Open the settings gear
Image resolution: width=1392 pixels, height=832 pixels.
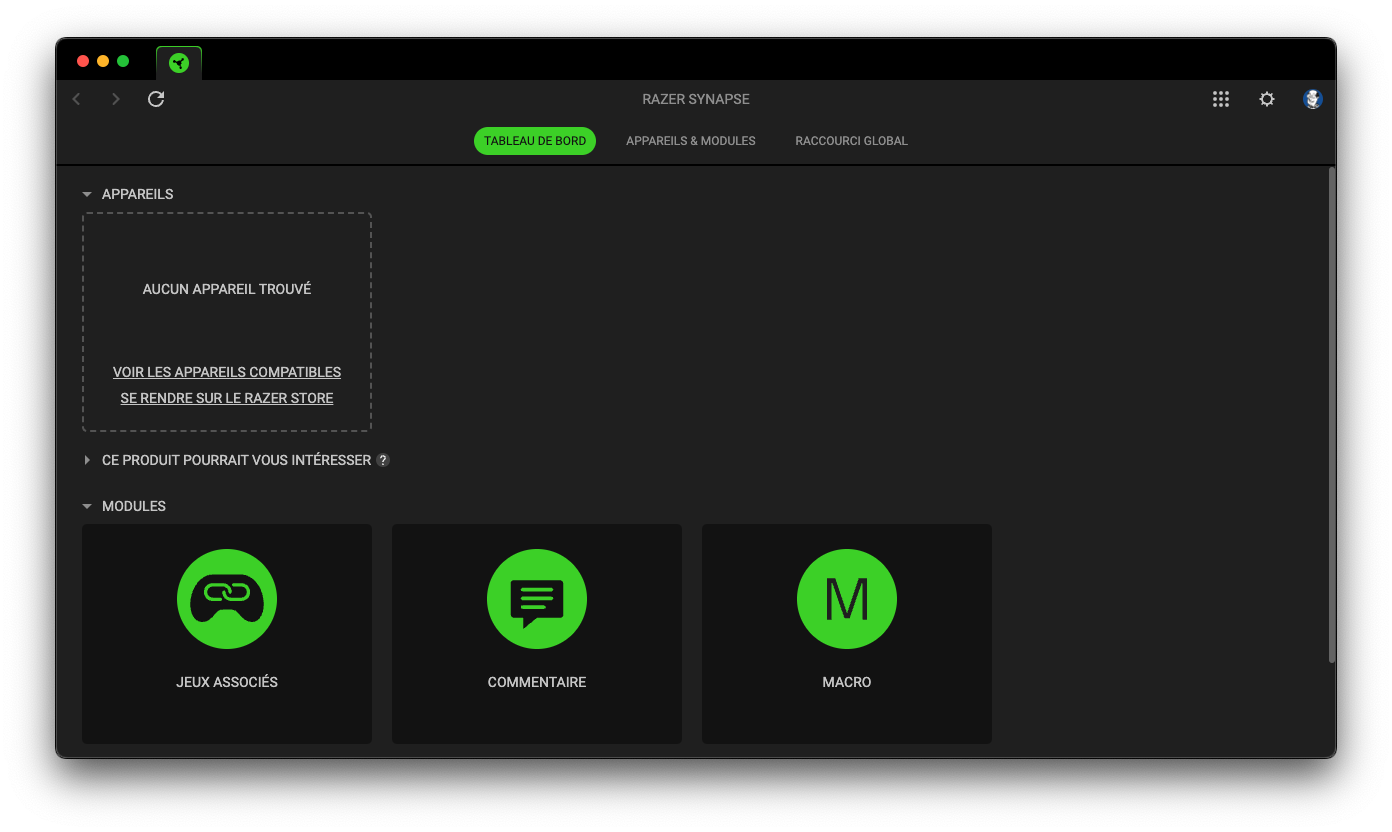click(1267, 99)
